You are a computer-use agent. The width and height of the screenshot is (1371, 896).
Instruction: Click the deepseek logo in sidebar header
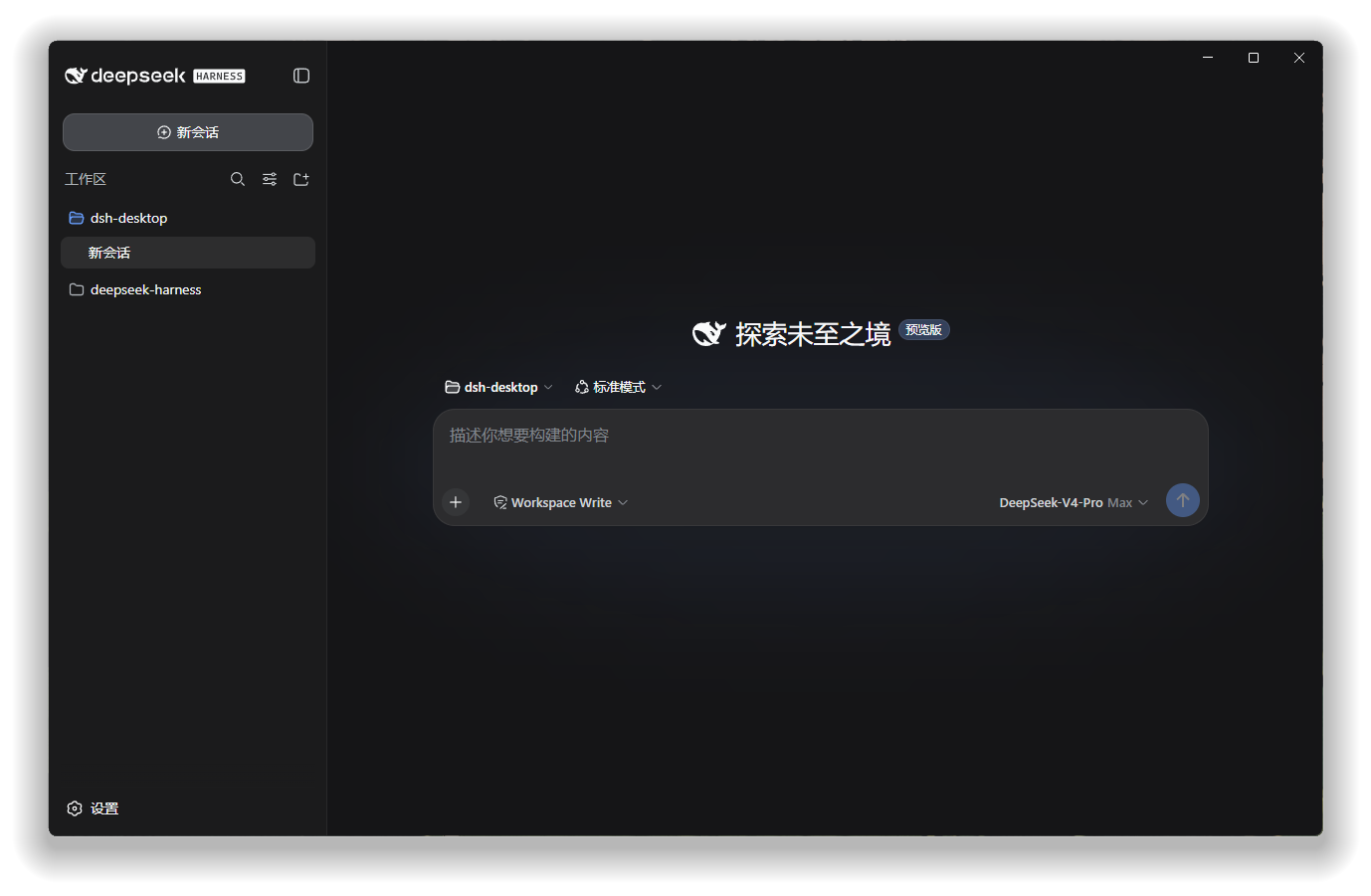tap(125, 76)
